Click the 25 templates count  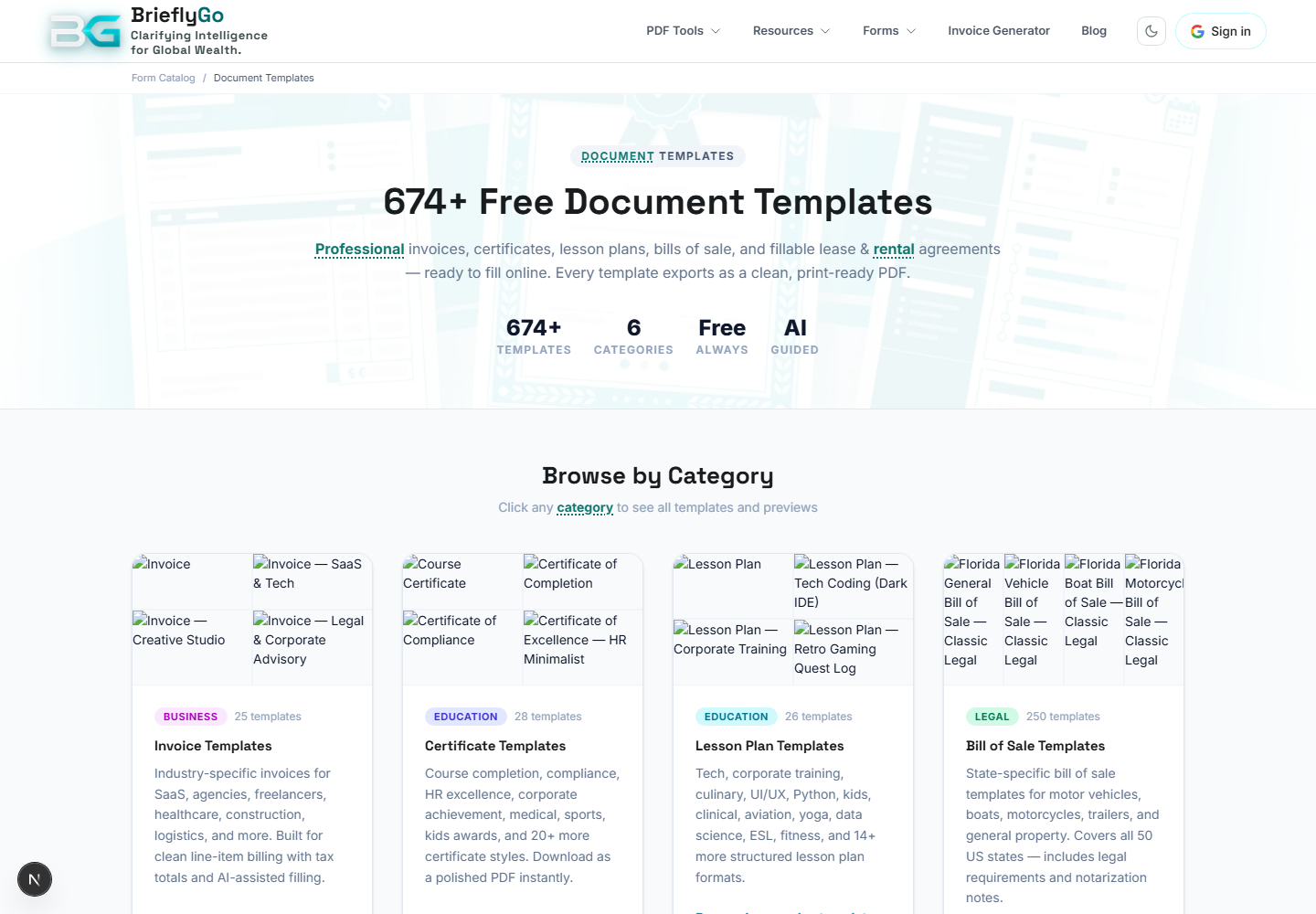(268, 717)
